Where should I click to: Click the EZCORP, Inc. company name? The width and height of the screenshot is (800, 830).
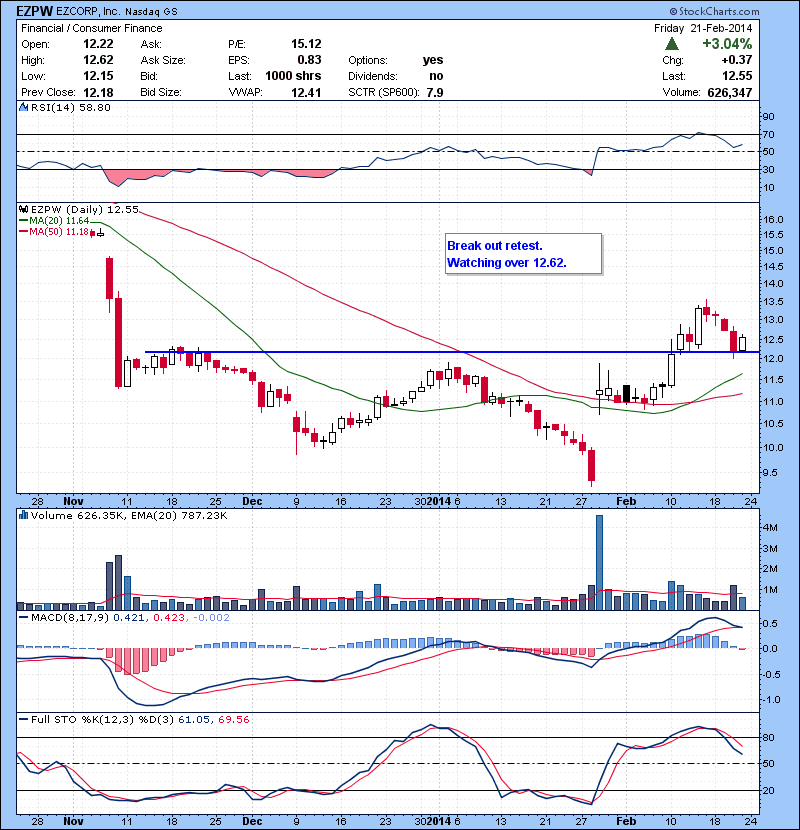(88, 11)
